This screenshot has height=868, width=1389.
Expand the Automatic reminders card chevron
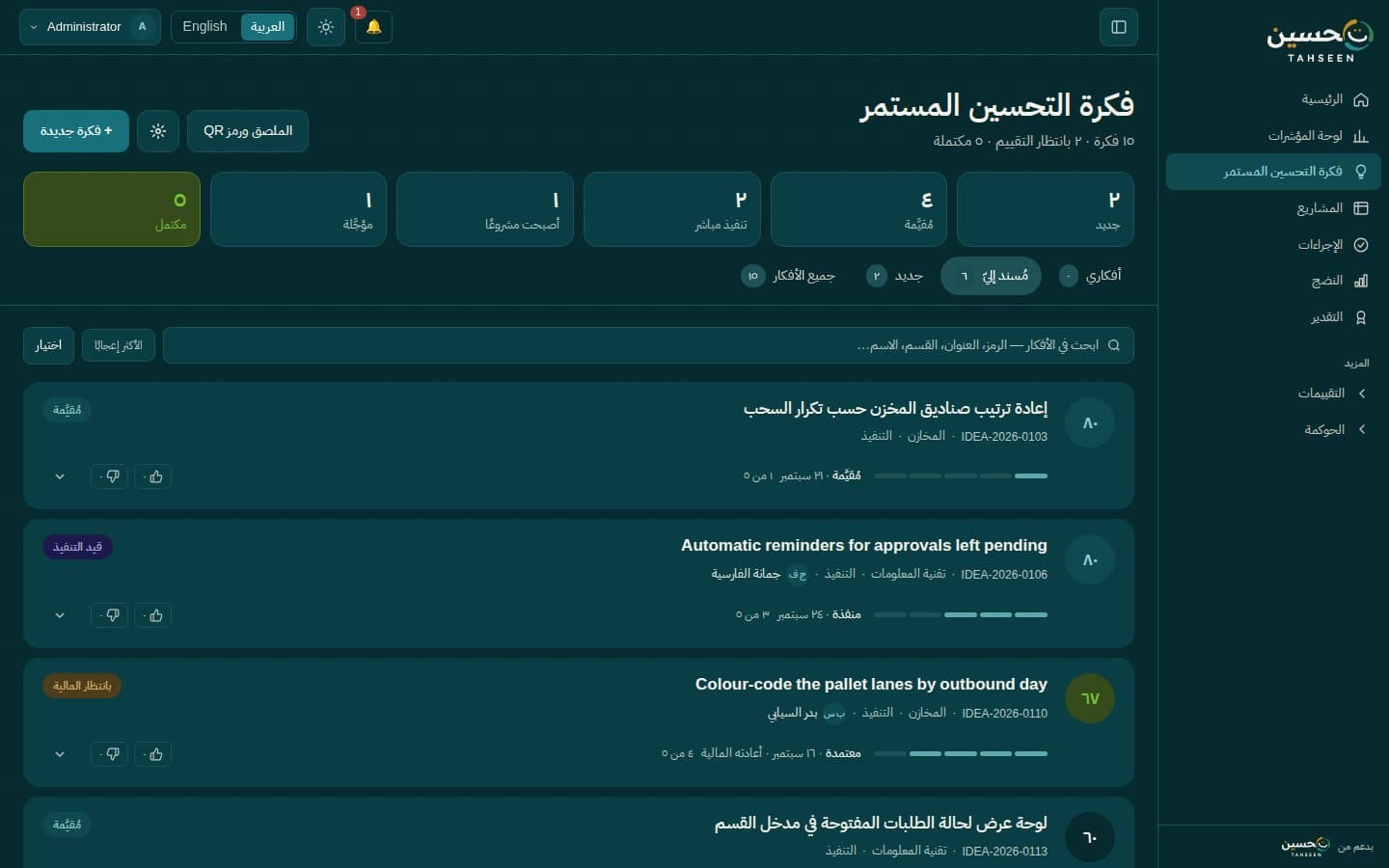60,615
